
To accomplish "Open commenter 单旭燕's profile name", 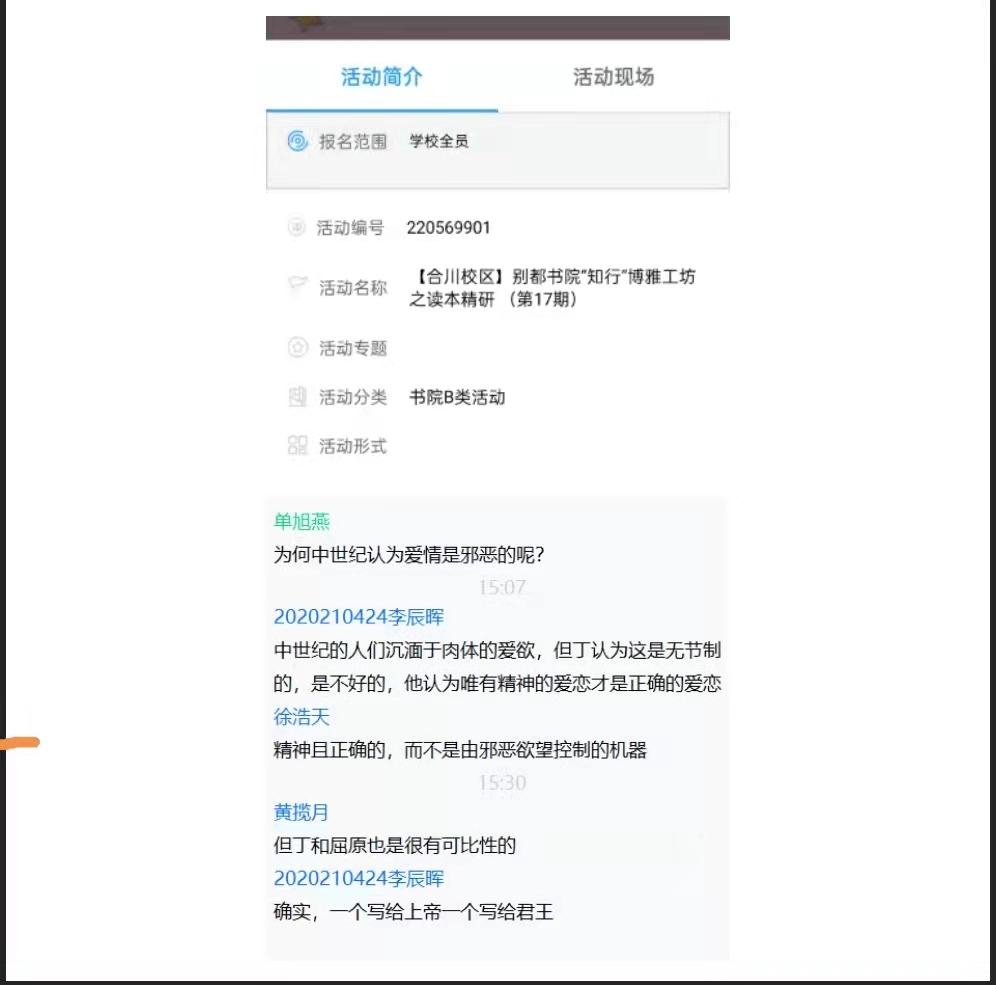I will 302,522.
